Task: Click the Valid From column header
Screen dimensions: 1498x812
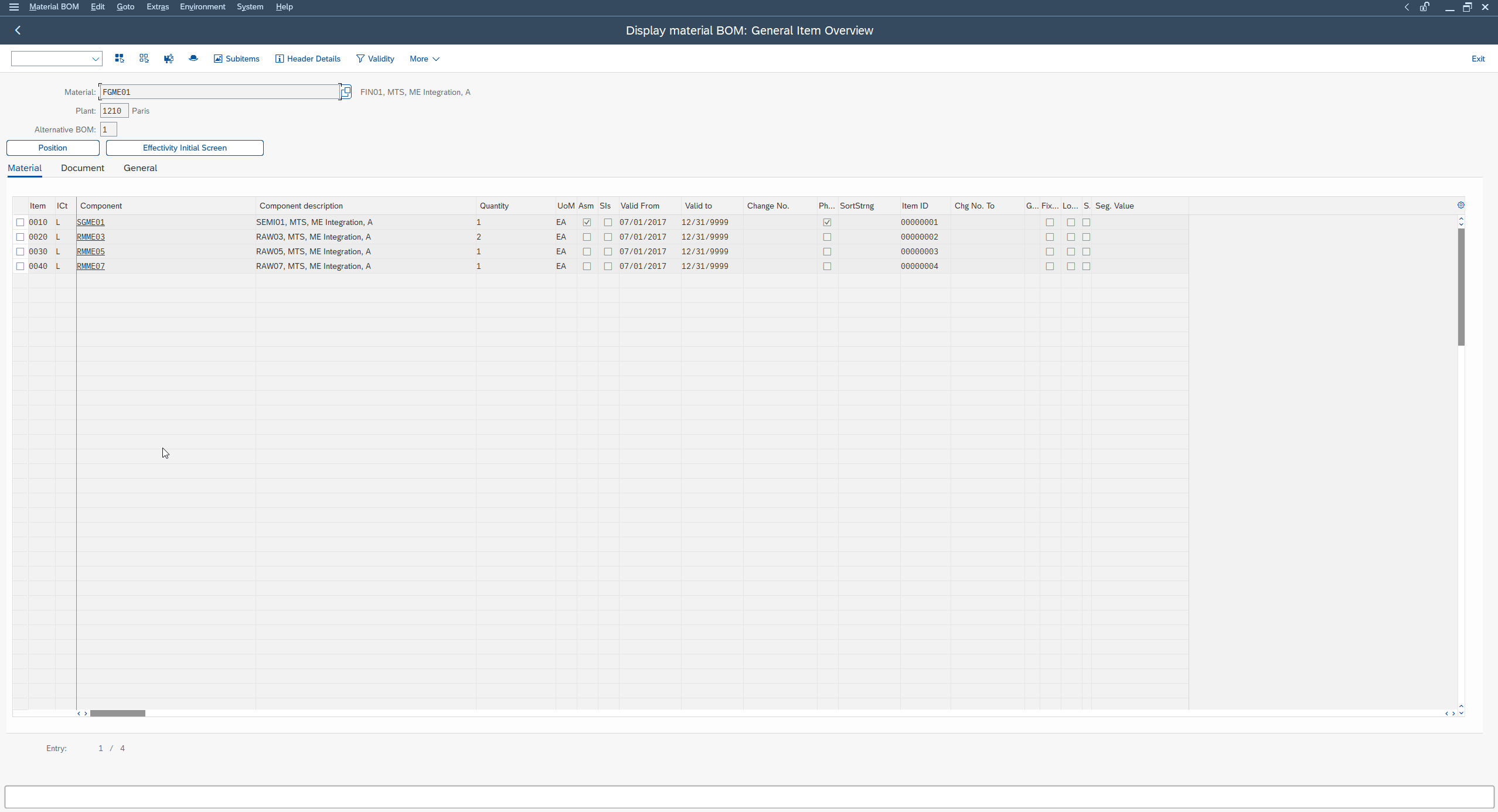Action: (x=650, y=206)
